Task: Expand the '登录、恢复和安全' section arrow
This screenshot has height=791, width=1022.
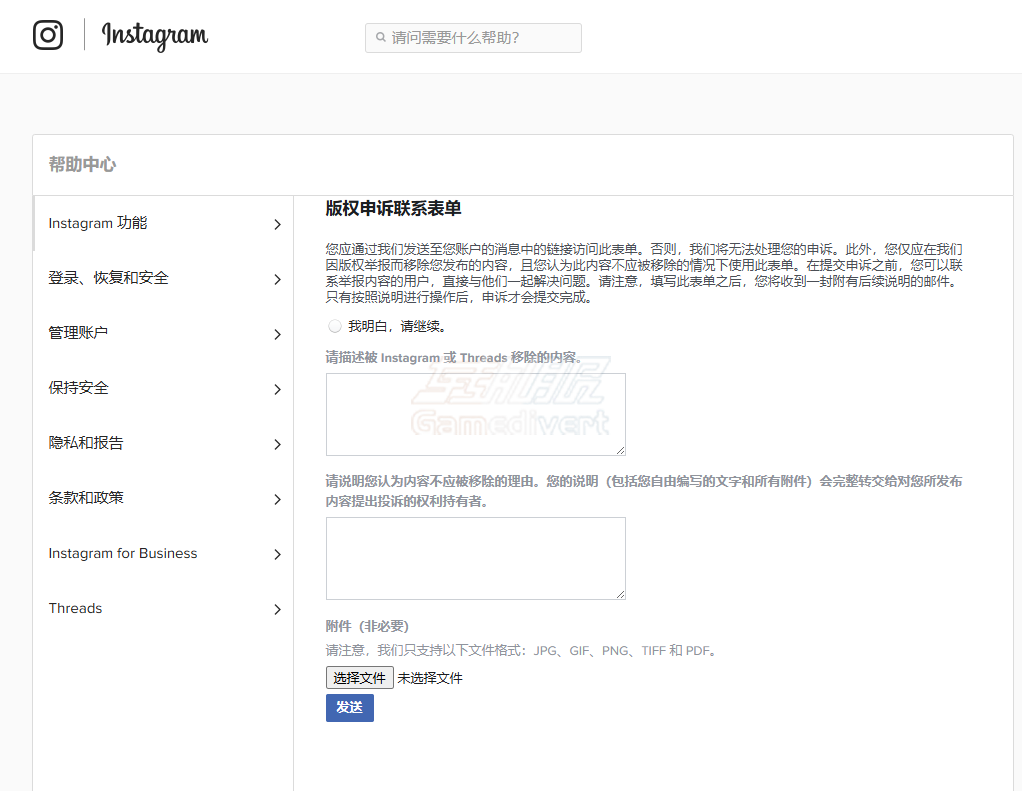Action: (277, 278)
